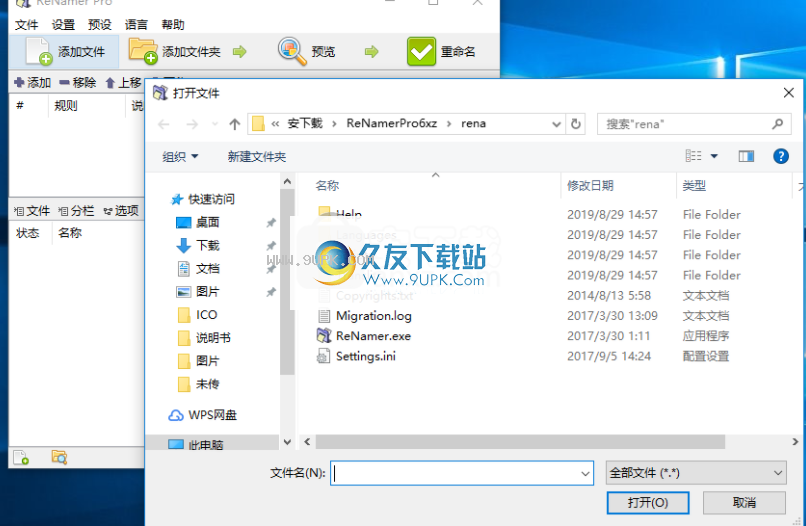This screenshot has height=526, width=806.
Task: Go up one folder level
Action: coord(234,124)
